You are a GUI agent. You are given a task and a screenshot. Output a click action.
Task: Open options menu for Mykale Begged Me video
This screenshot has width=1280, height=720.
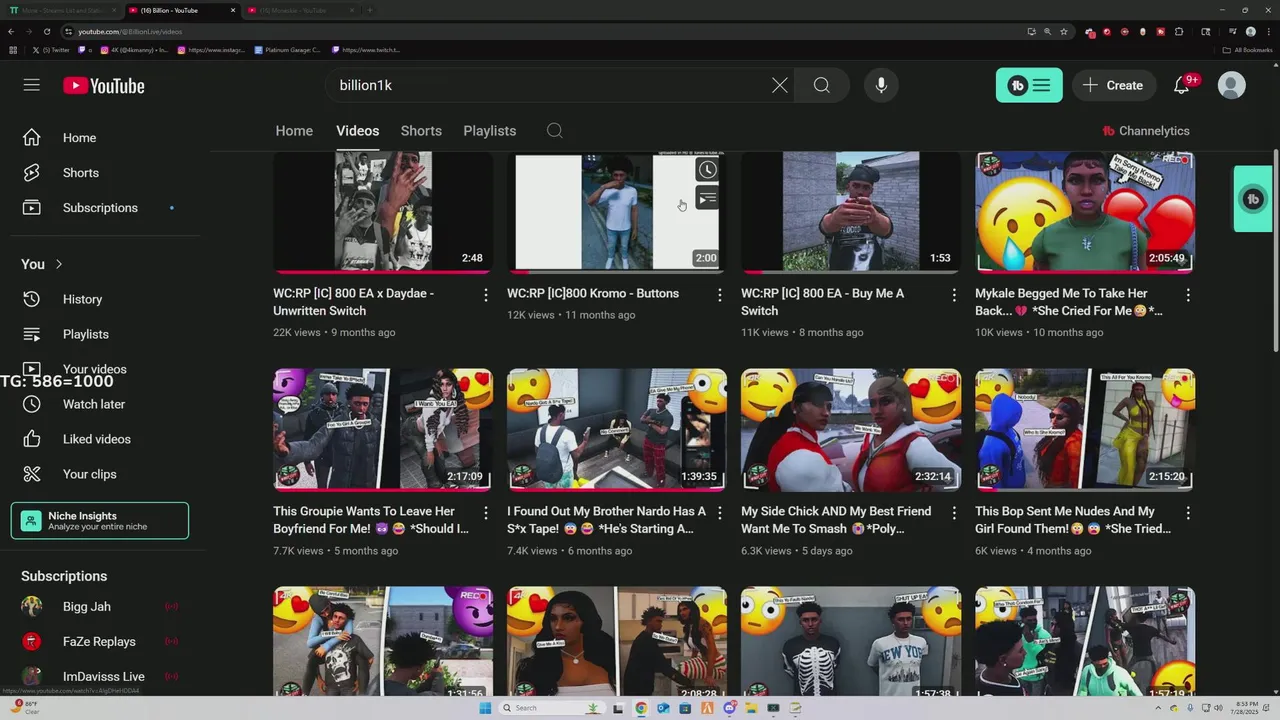pyautogui.click(x=1188, y=295)
